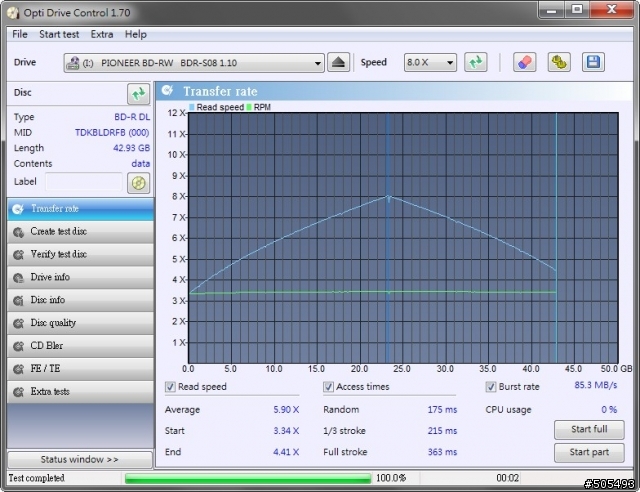Image resolution: width=640 pixels, height=492 pixels.
Task: Click the End speed value 4.41 X
Action: [286, 452]
